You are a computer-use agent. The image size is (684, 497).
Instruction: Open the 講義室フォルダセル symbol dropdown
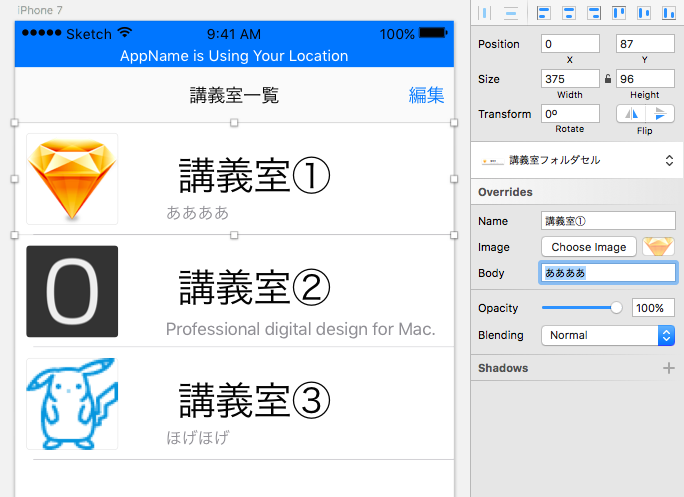(x=577, y=160)
